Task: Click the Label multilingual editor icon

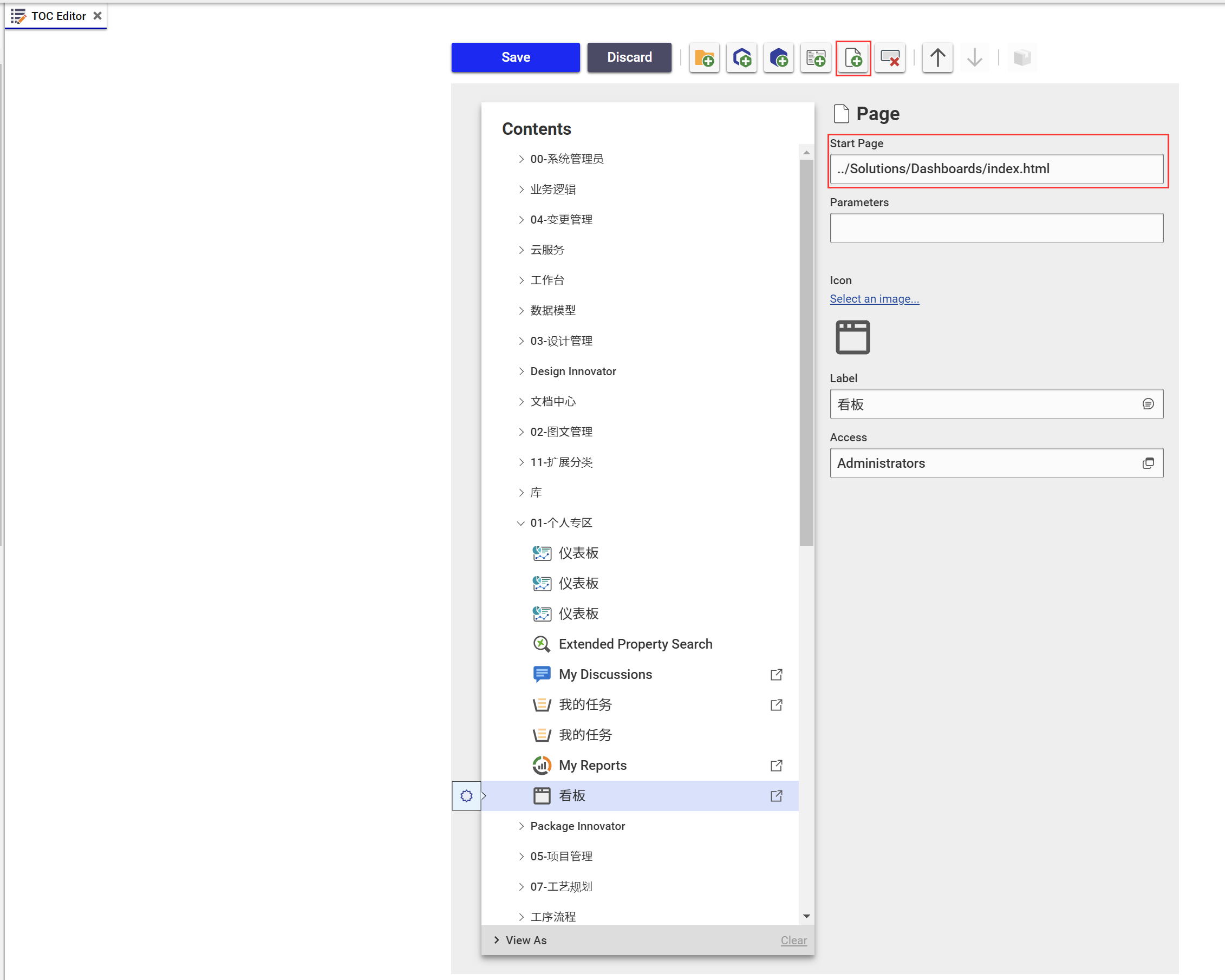Action: pyautogui.click(x=1148, y=404)
